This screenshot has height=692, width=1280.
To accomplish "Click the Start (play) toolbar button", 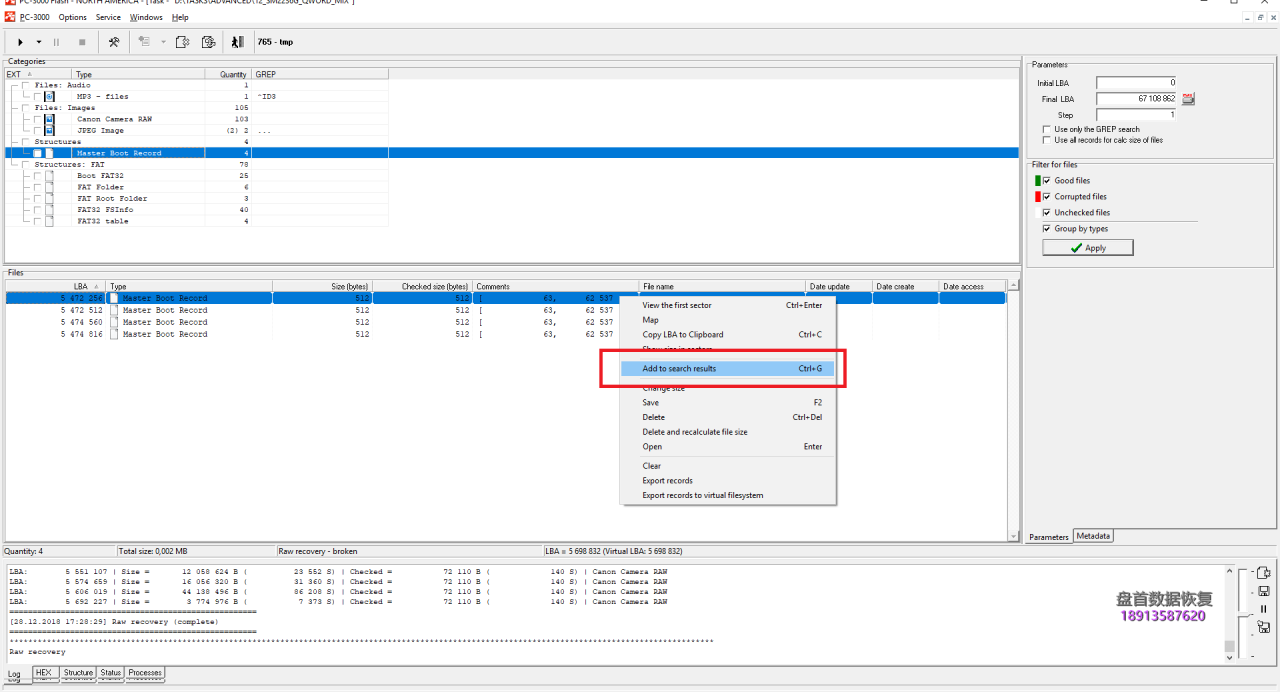I will (x=20, y=42).
